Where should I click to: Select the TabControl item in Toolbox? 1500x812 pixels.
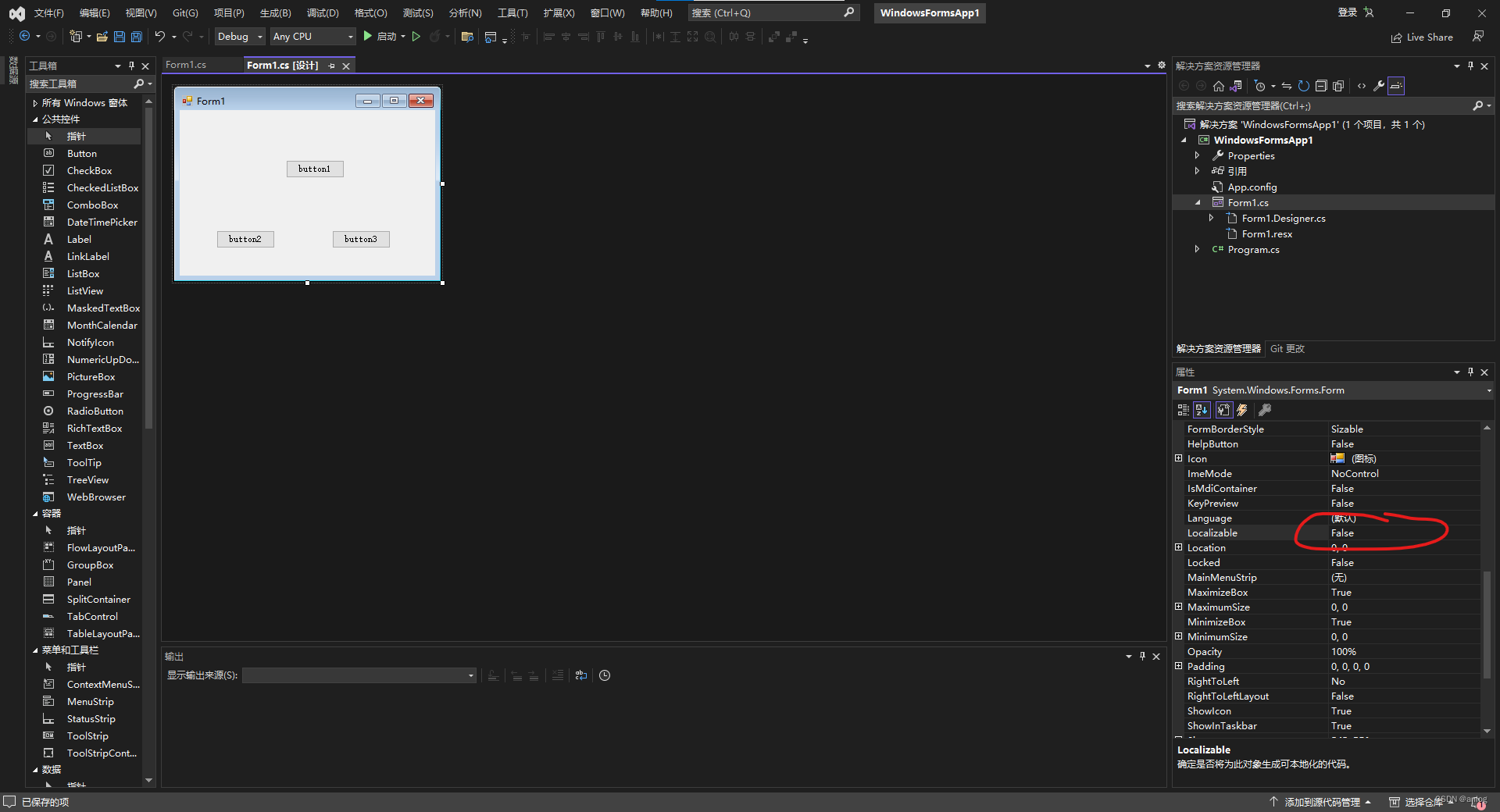pyautogui.click(x=92, y=617)
